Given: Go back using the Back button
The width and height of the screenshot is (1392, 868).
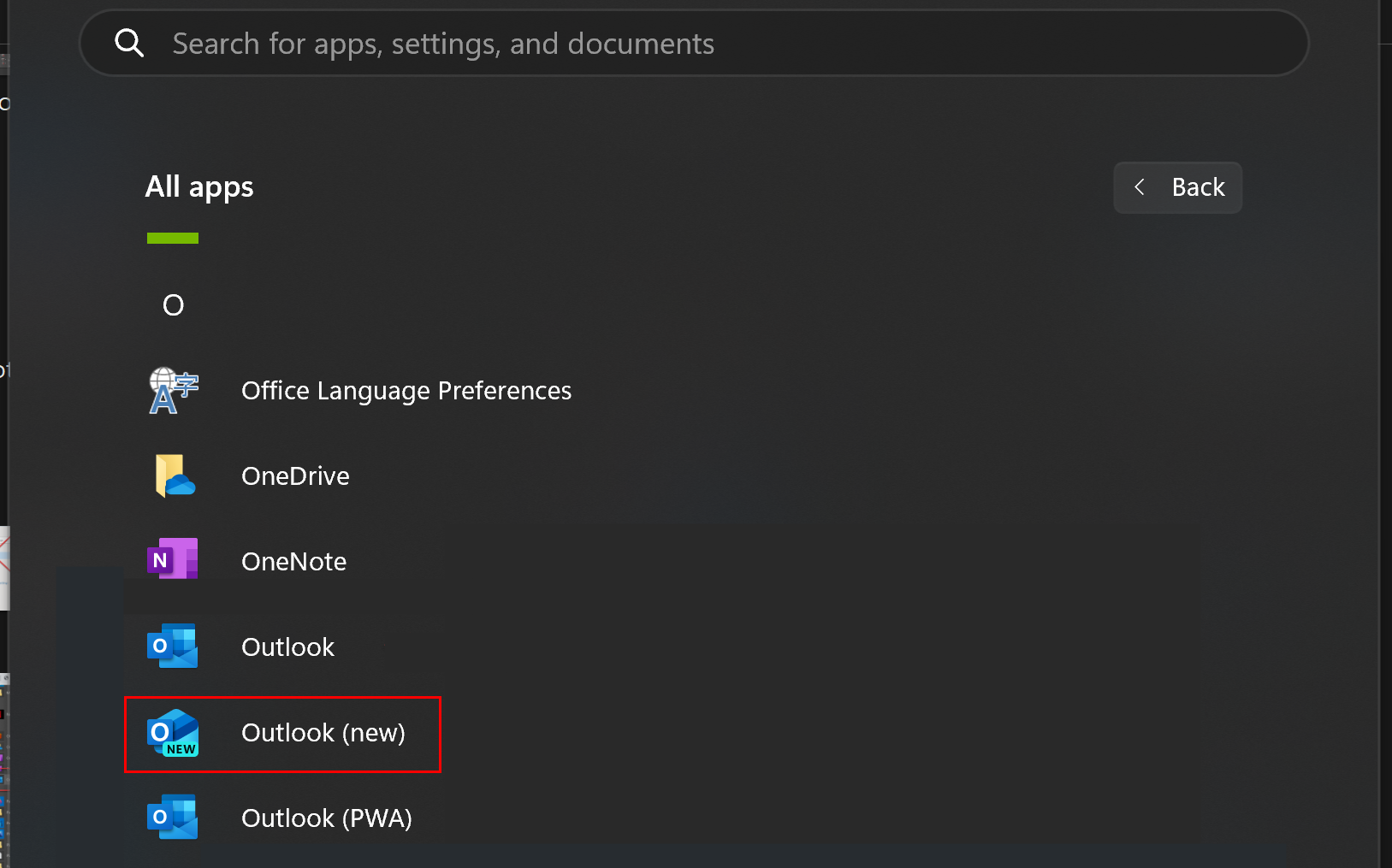Looking at the screenshot, I should tap(1178, 187).
